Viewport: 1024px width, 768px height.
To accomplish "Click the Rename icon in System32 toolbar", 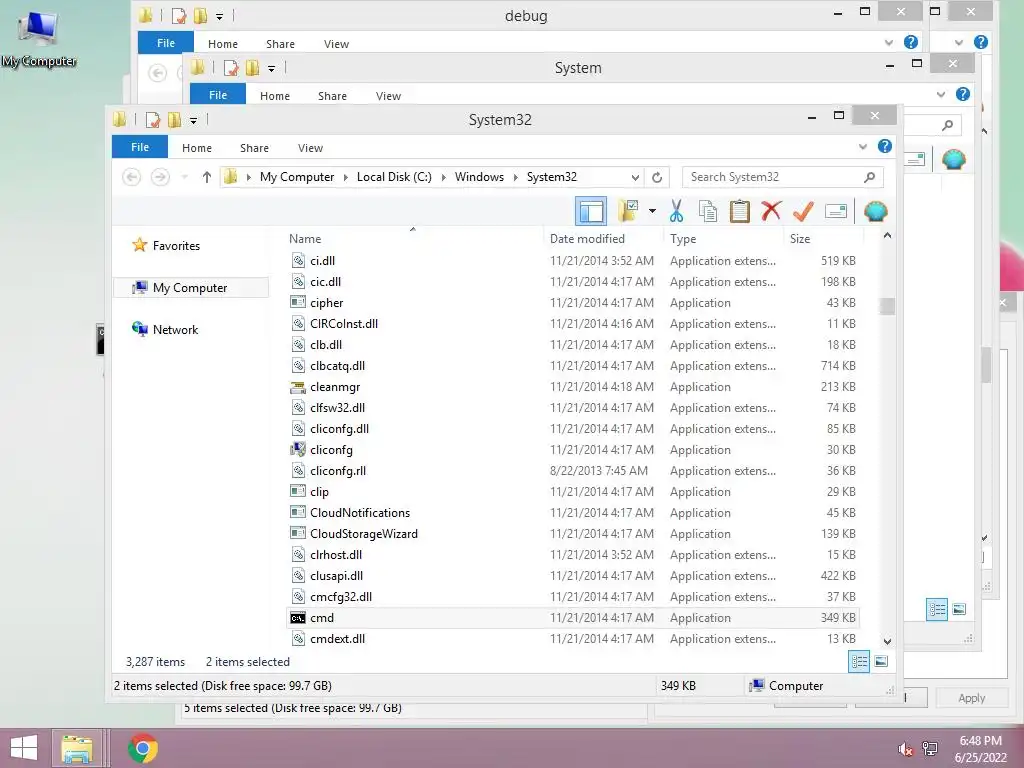I will [x=836, y=211].
